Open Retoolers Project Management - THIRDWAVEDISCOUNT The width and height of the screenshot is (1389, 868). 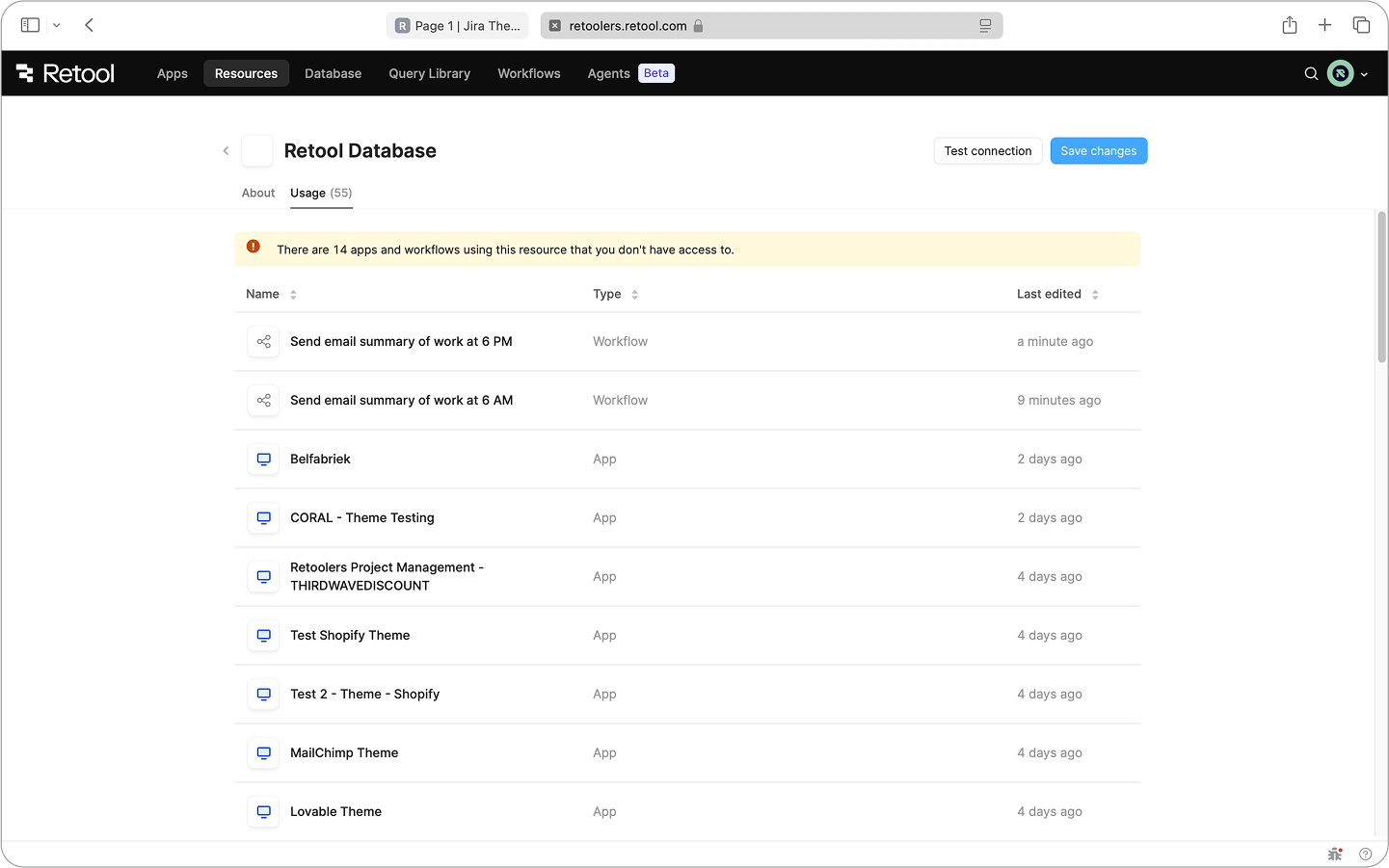[x=387, y=577]
